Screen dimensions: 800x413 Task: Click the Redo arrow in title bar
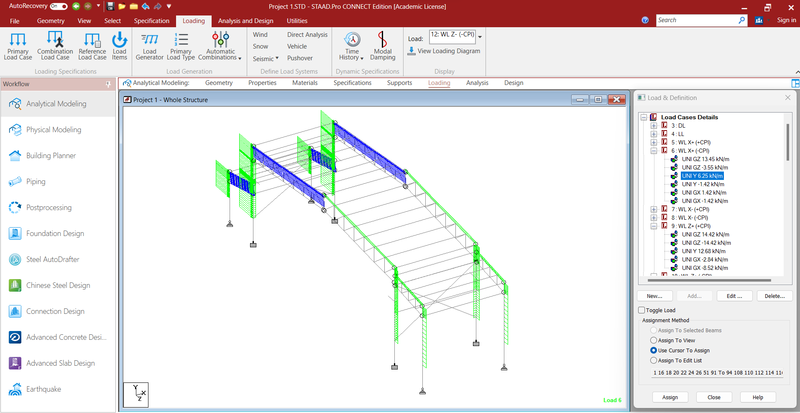pos(157,7)
